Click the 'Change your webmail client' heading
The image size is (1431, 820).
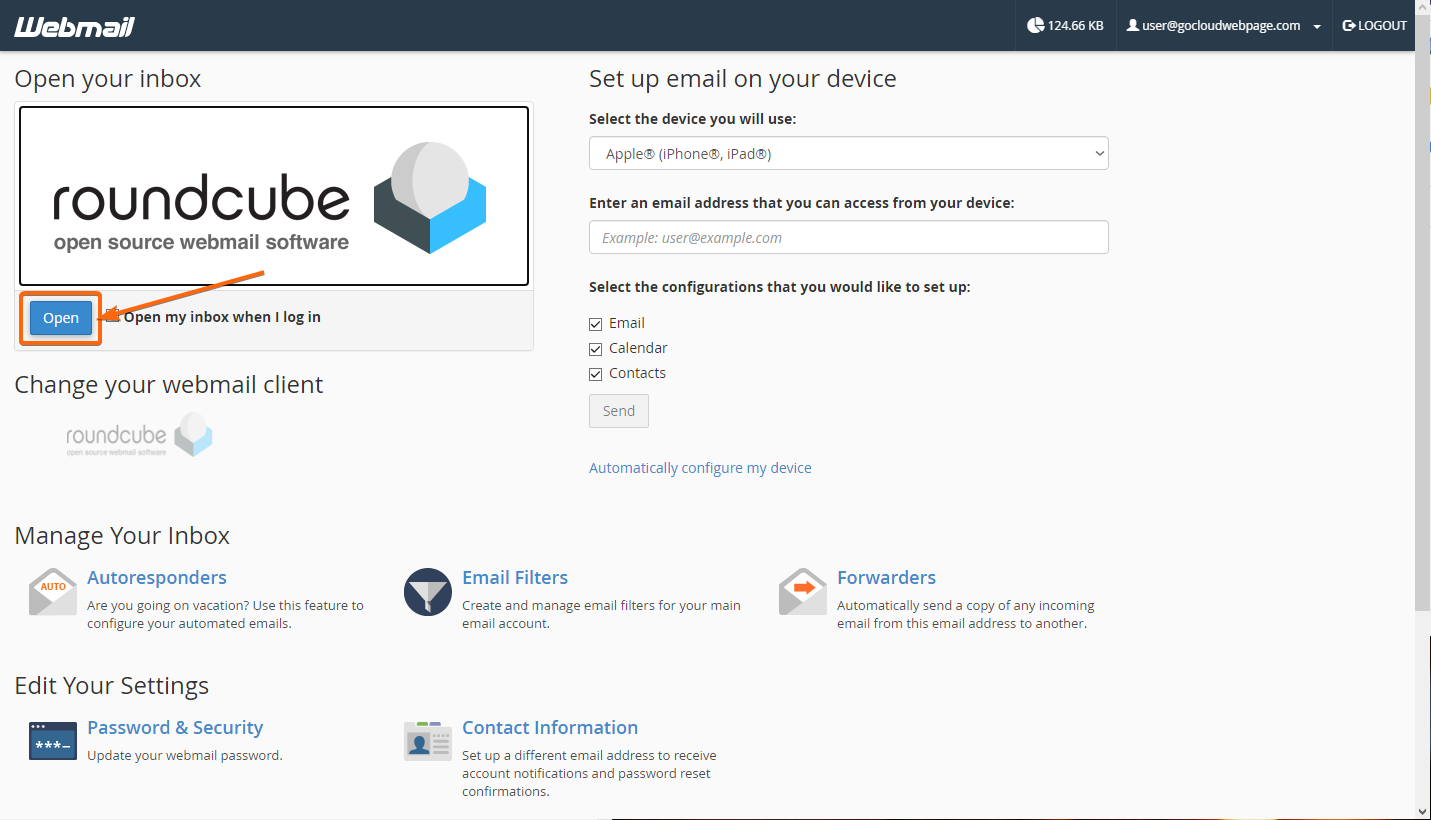click(x=169, y=385)
